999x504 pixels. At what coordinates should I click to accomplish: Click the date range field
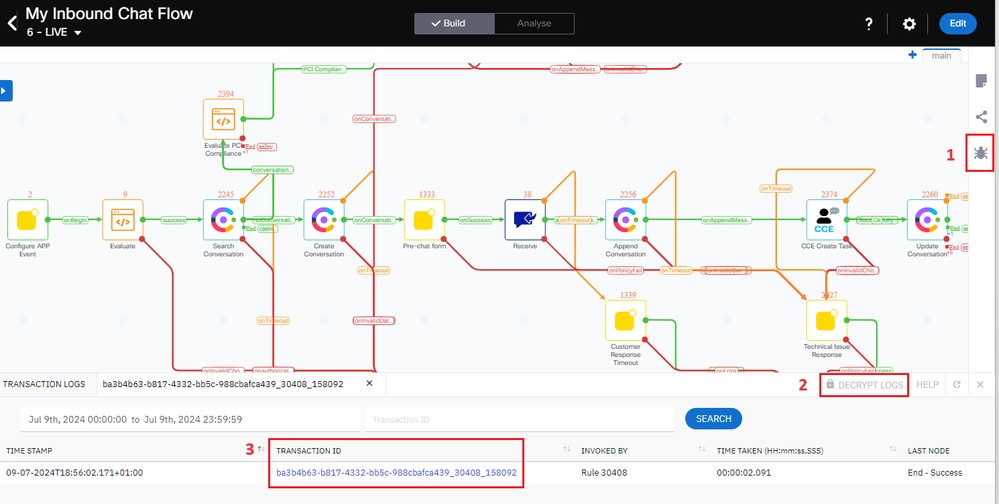[190, 419]
